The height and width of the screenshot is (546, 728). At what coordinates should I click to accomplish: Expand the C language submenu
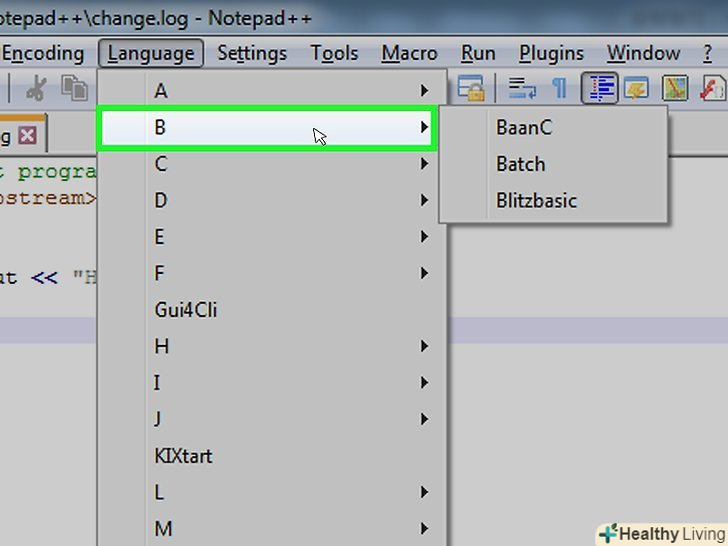272,163
